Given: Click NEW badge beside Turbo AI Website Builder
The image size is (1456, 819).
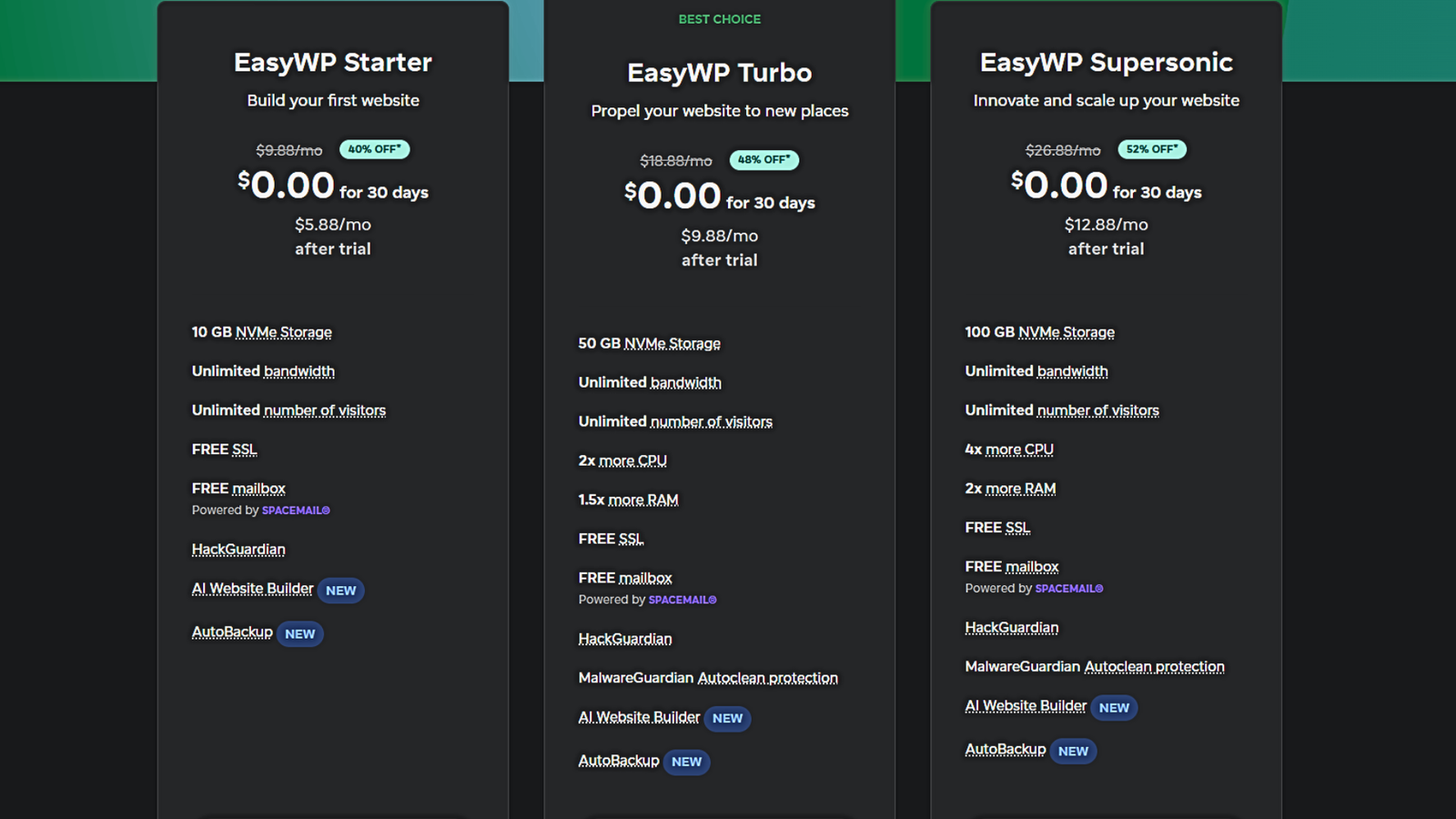Looking at the screenshot, I should click(x=728, y=719).
